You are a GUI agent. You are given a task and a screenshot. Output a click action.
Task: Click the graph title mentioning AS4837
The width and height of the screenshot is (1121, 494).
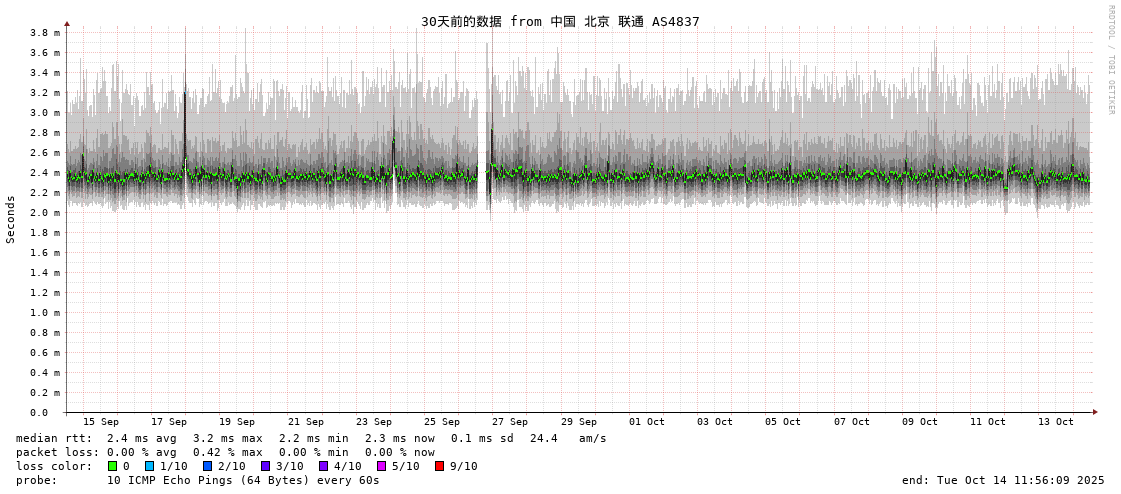(560, 21)
